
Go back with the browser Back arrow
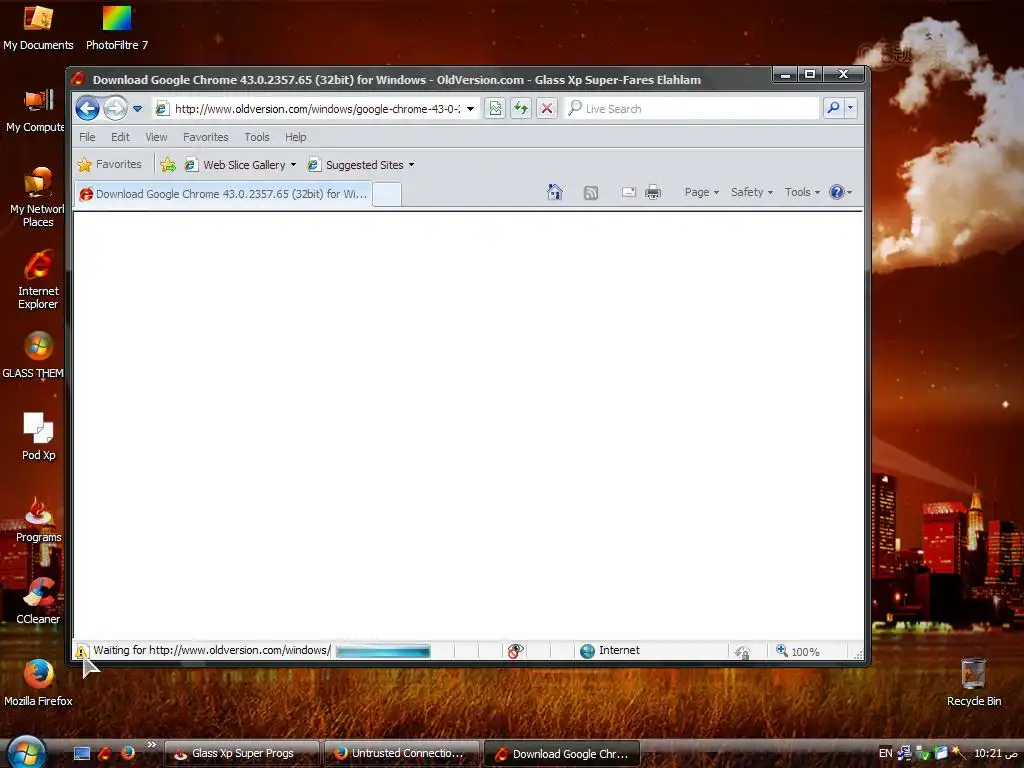coord(88,108)
